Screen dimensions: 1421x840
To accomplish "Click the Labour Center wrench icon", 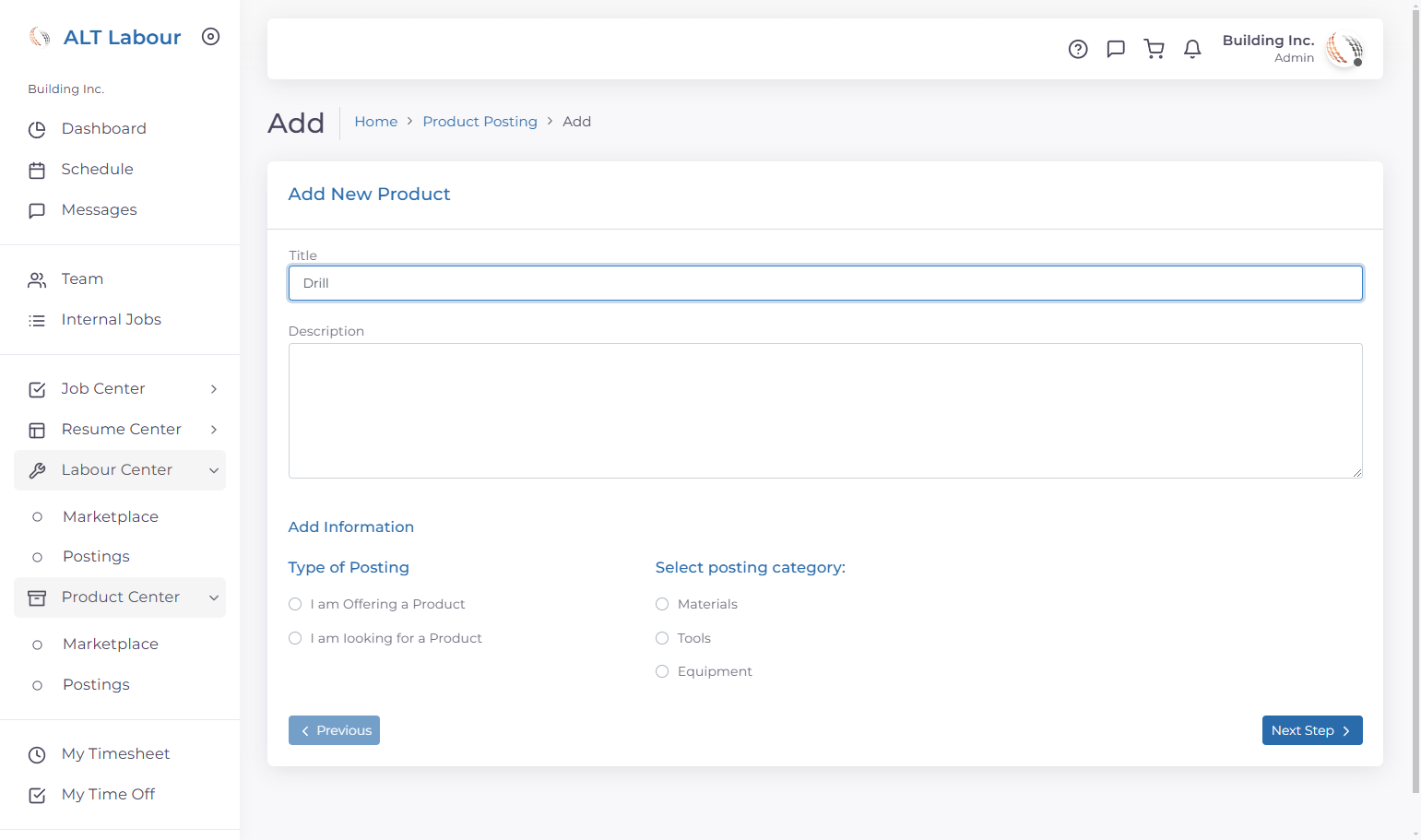I will (x=37, y=471).
